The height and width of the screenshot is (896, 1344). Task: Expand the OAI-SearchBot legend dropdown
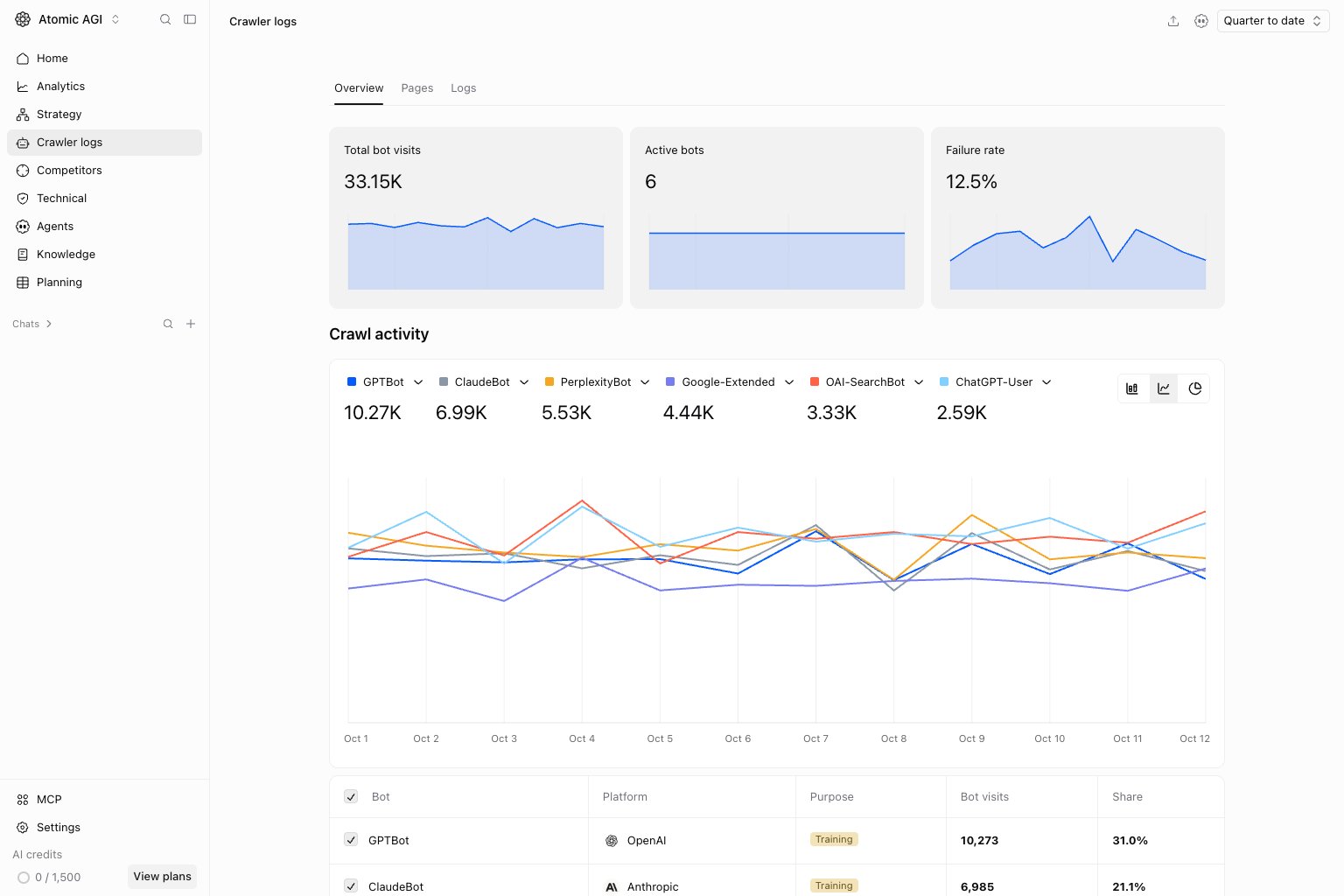(x=919, y=382)
